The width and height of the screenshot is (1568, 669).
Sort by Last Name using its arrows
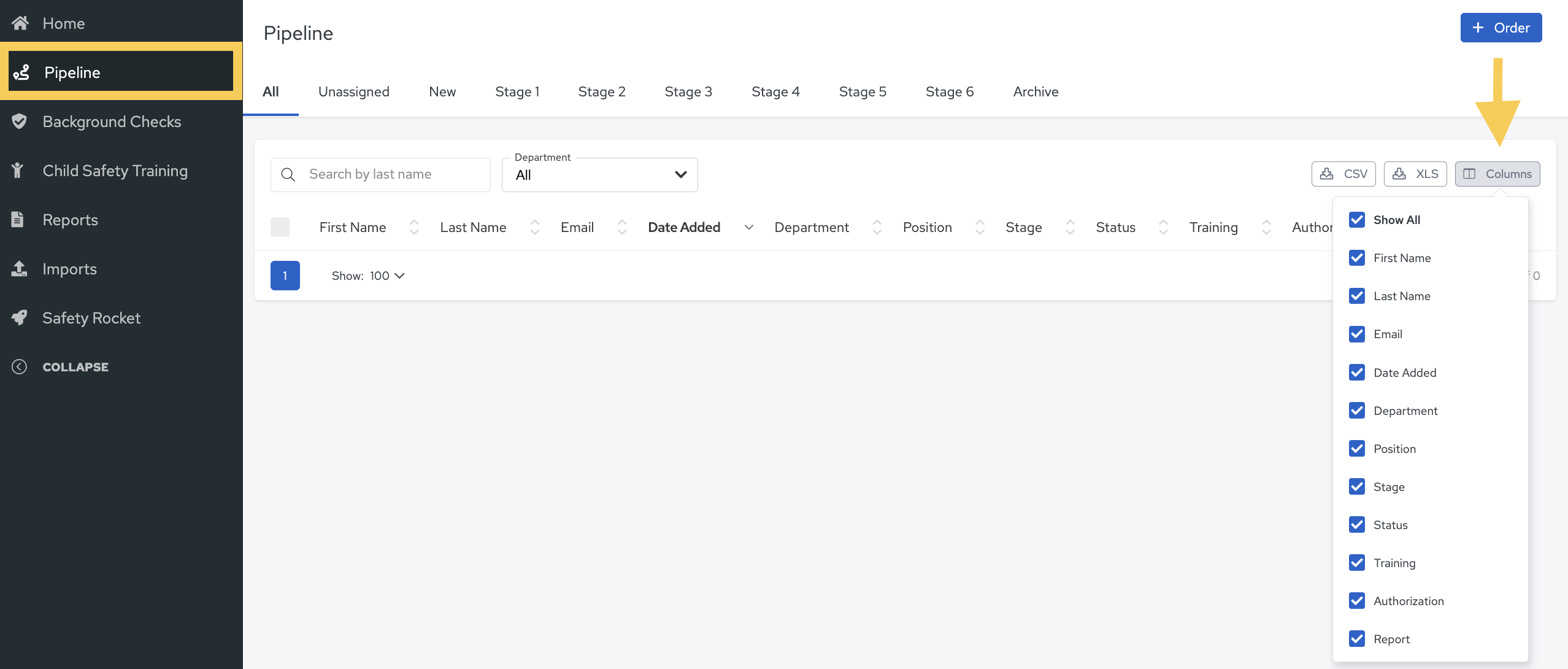[x=535, y=228]
